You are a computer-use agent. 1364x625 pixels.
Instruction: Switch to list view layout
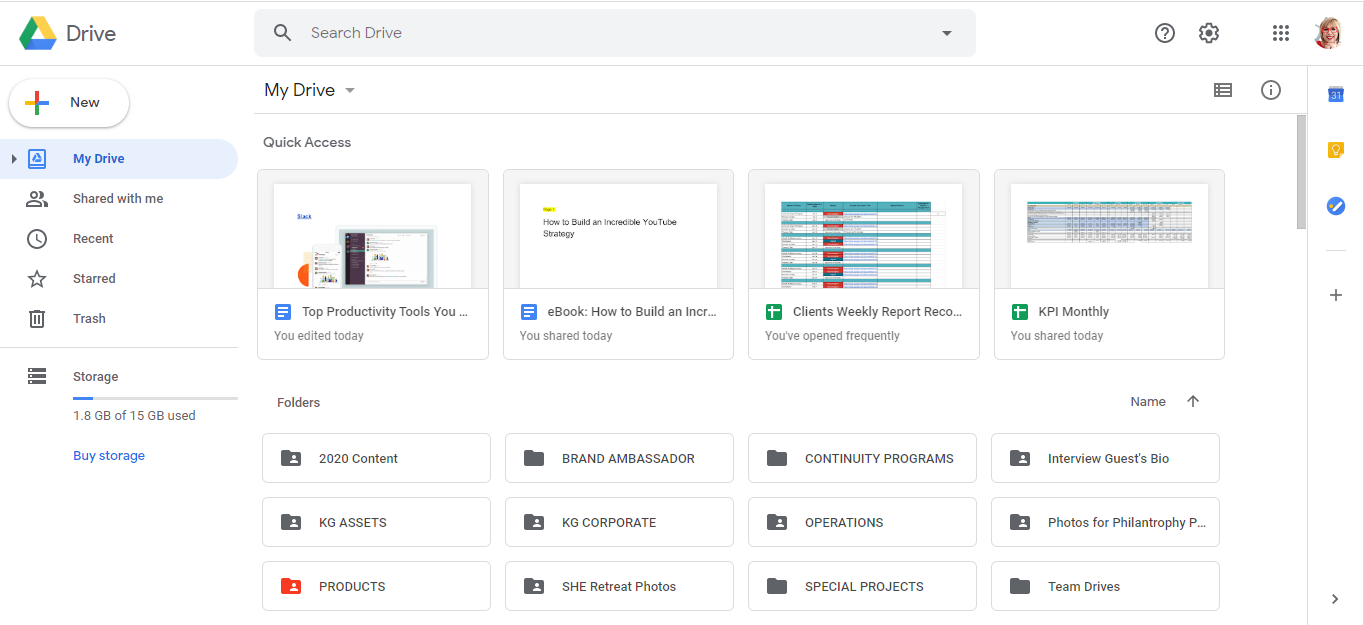point(1223,90)
